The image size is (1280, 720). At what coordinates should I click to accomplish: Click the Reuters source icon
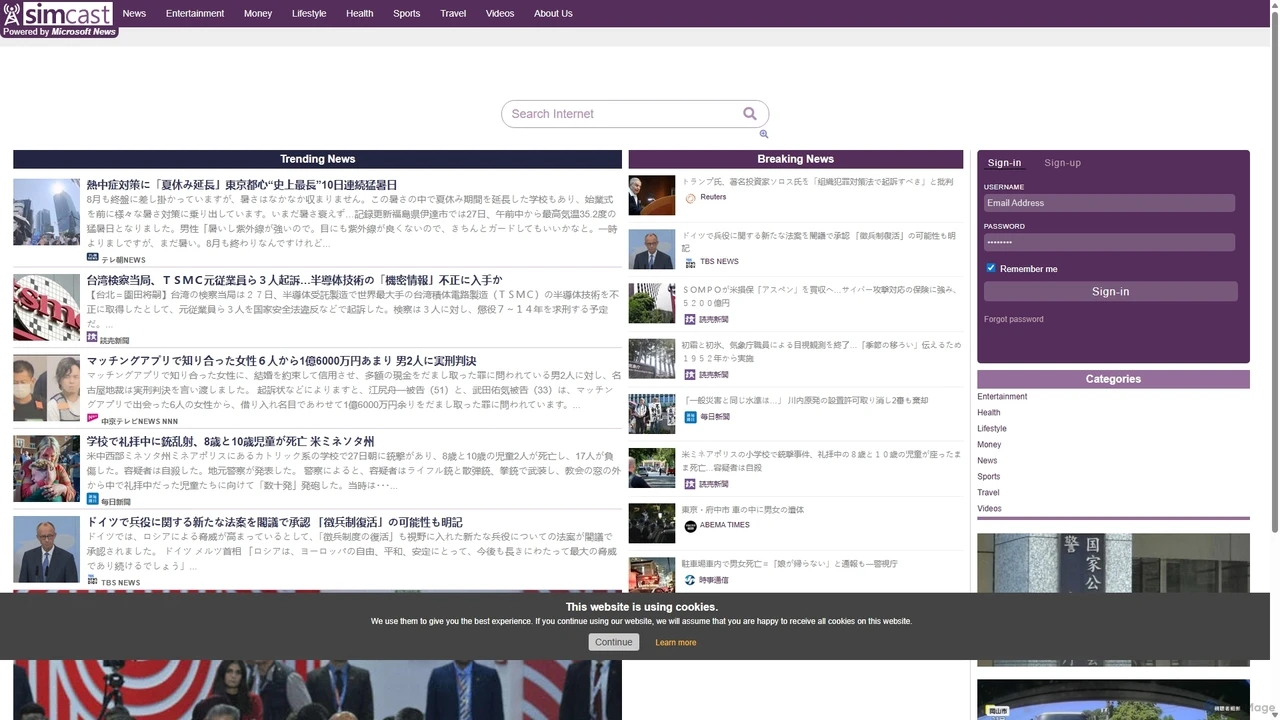pos(690,198)
